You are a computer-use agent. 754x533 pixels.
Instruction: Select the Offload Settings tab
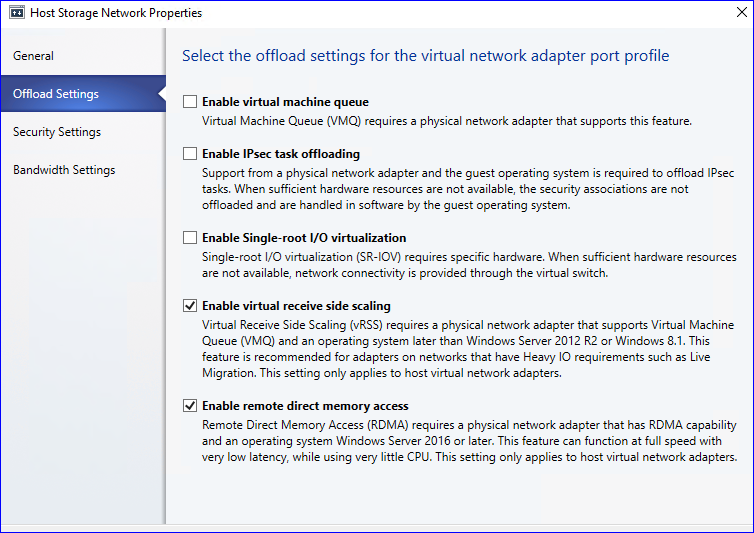(56, 94)
